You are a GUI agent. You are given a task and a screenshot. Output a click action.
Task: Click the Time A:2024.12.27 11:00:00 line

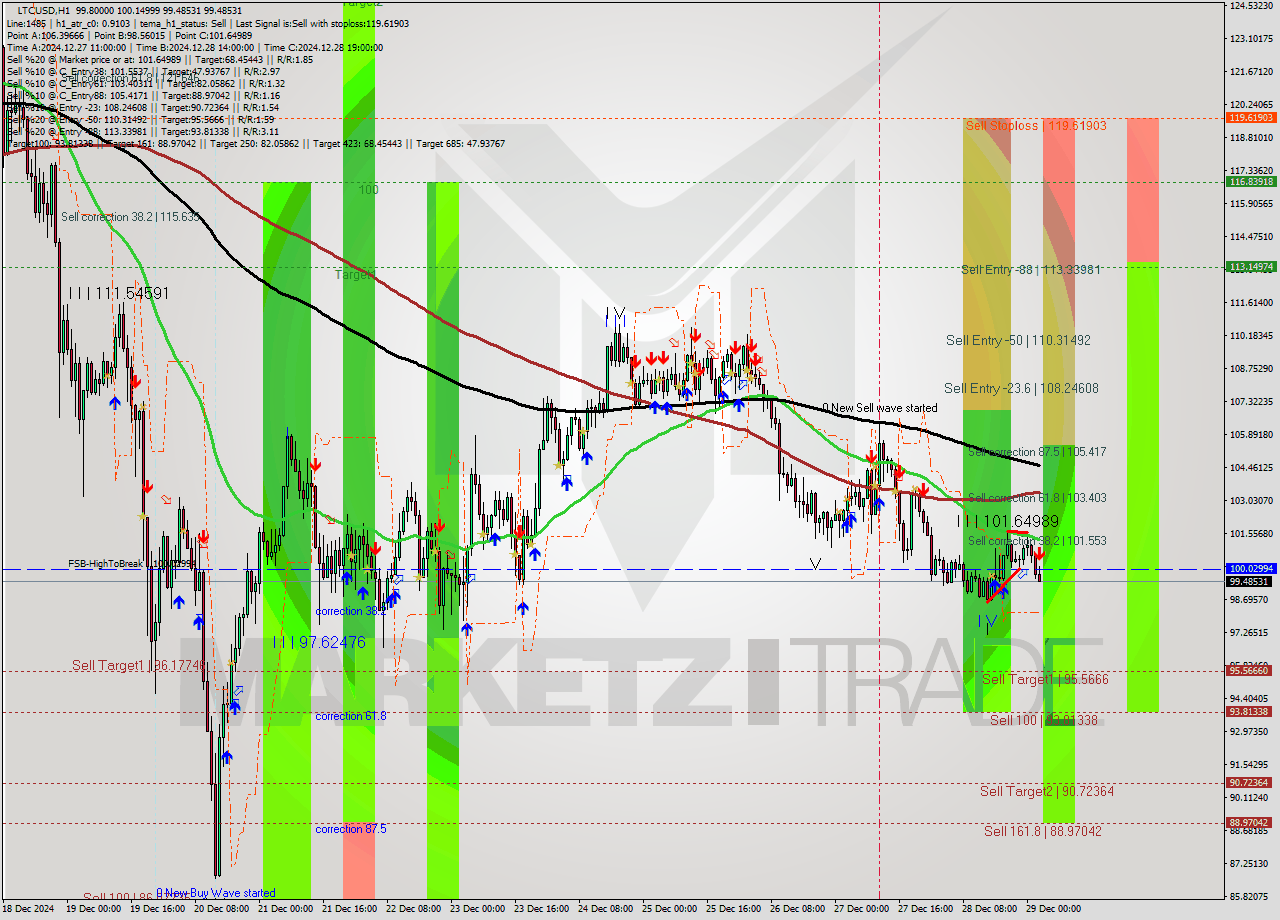(66, 47)
